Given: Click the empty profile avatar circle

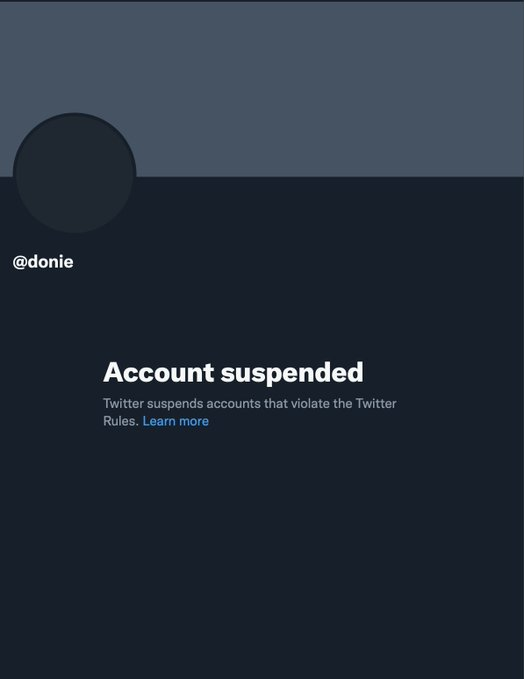Looking at the screenshot, I should point(74,173).
